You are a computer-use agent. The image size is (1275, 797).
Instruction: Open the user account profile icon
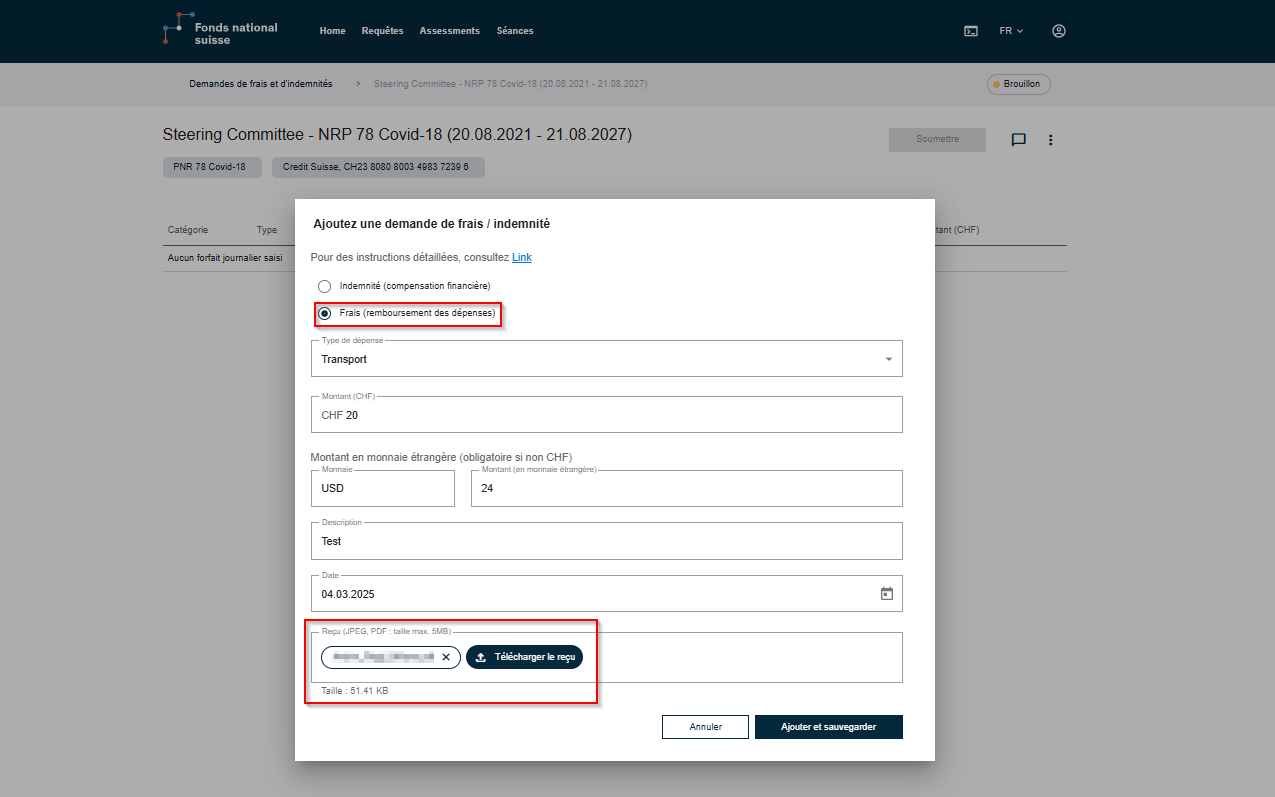(1059, 31)
